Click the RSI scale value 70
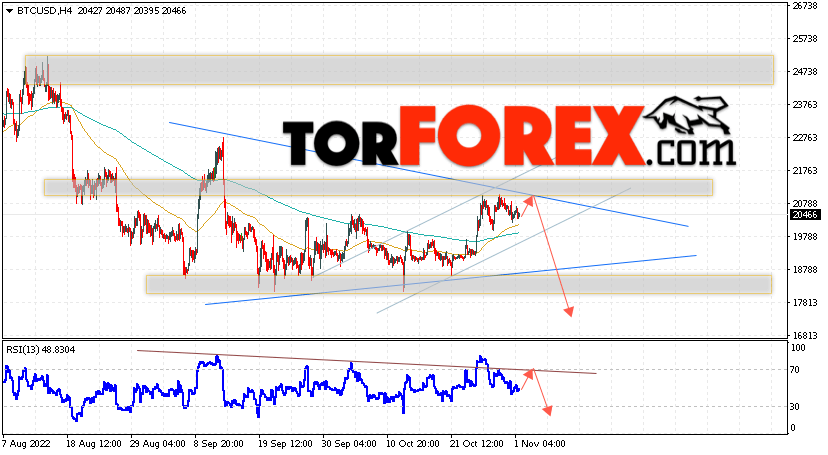The image size is (828, 455). (795, 370)
